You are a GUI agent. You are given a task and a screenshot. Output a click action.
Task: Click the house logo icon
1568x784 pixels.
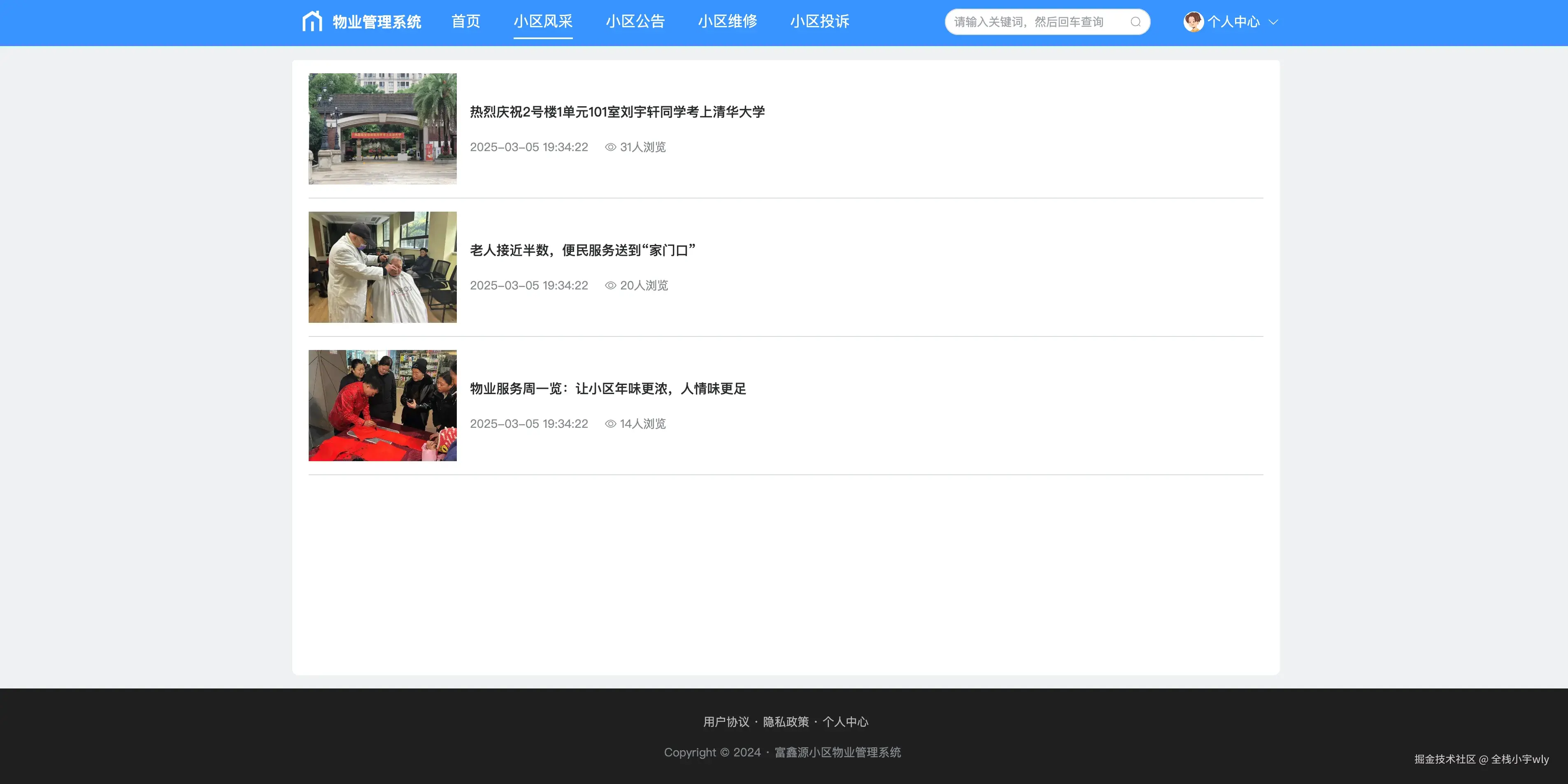(312, 21)
